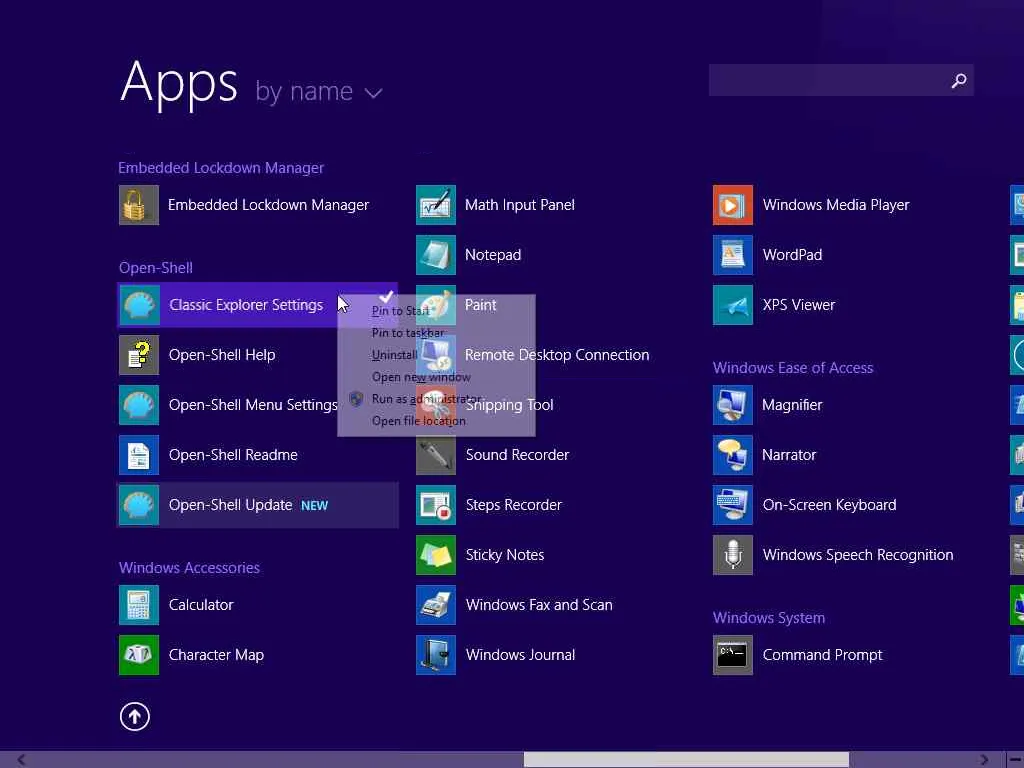Launch the Notepad icon

click(436, 255)
